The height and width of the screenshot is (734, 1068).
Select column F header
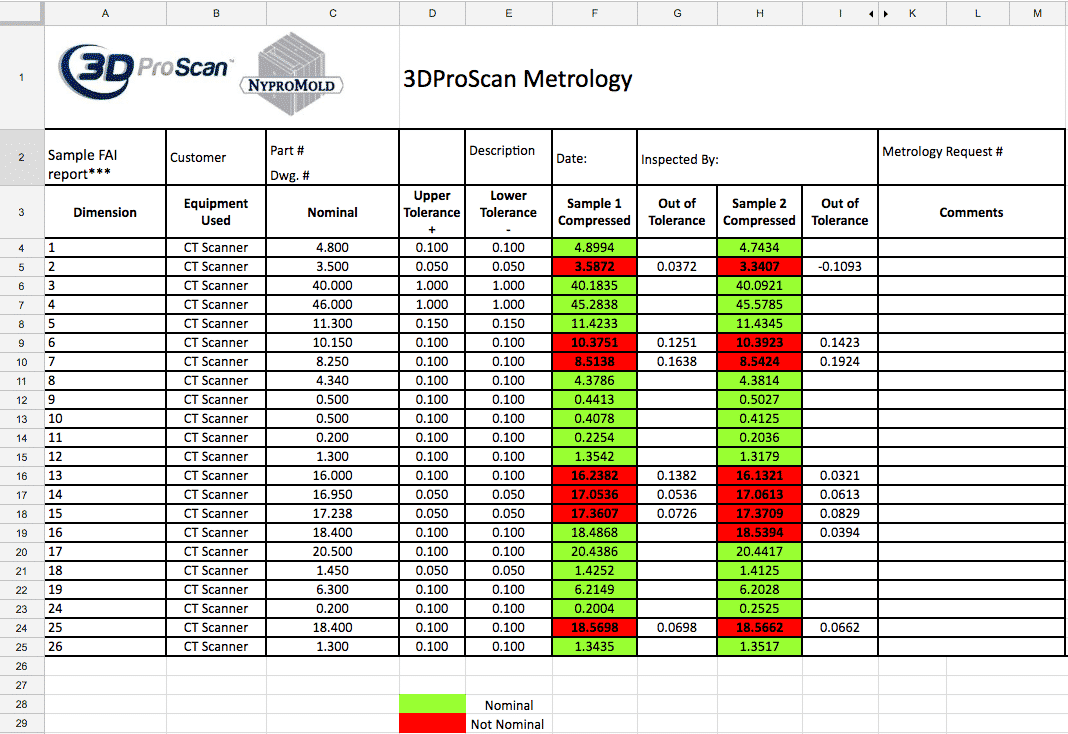click(595, 13)
